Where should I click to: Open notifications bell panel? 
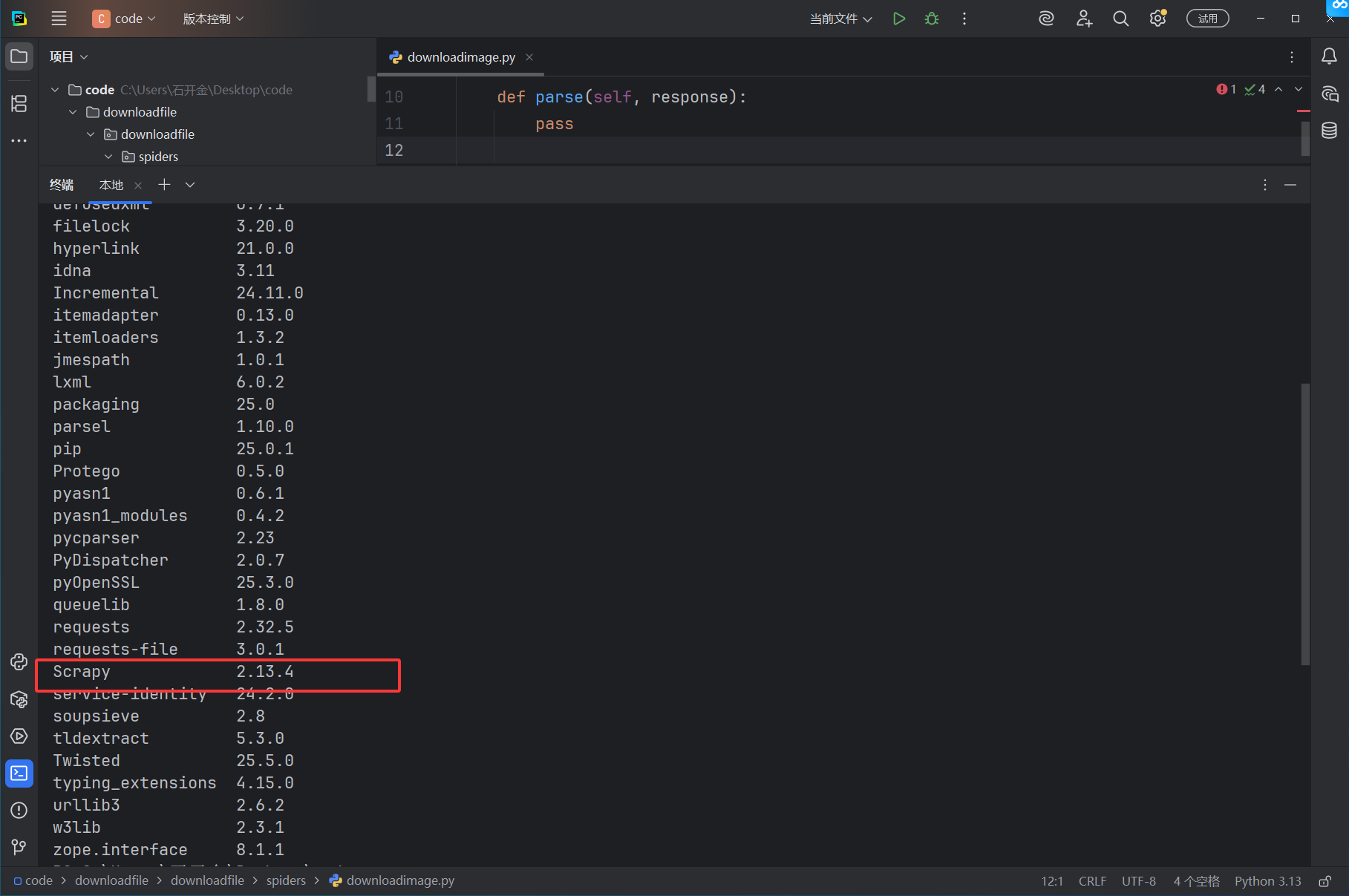tap(1330, 56)
